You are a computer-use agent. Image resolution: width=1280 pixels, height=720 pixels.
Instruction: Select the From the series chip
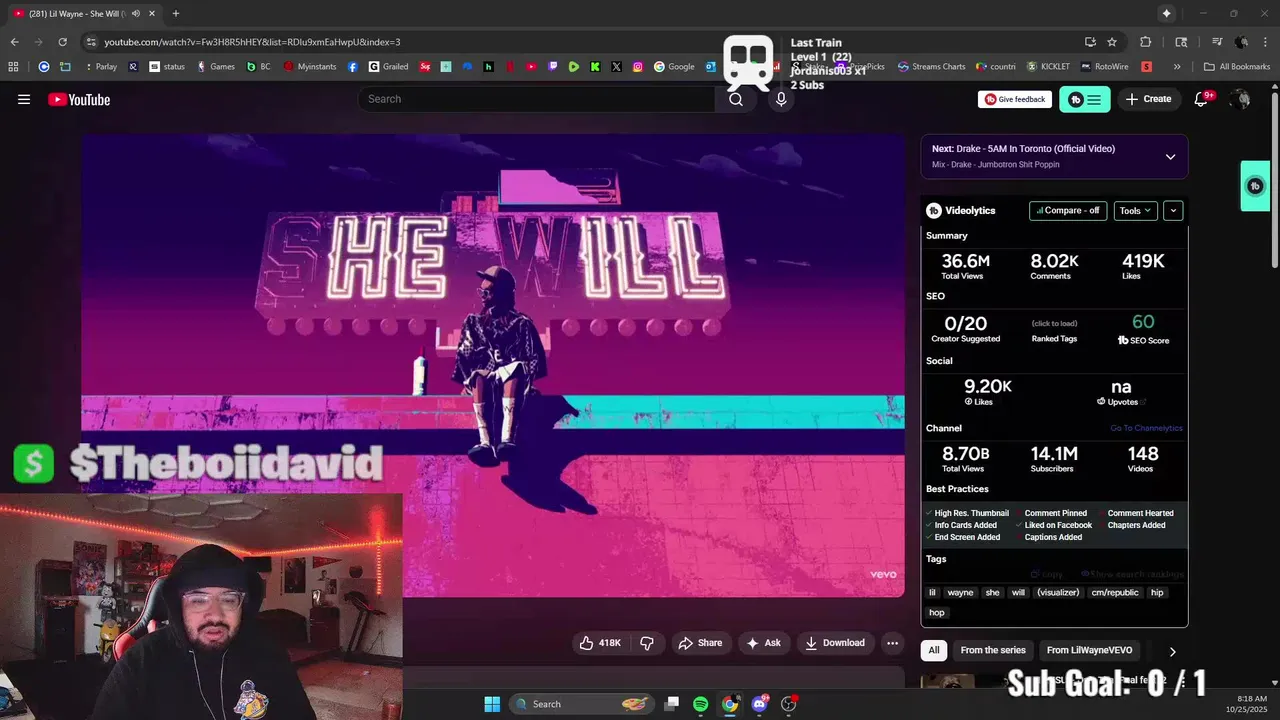(993, 650)
